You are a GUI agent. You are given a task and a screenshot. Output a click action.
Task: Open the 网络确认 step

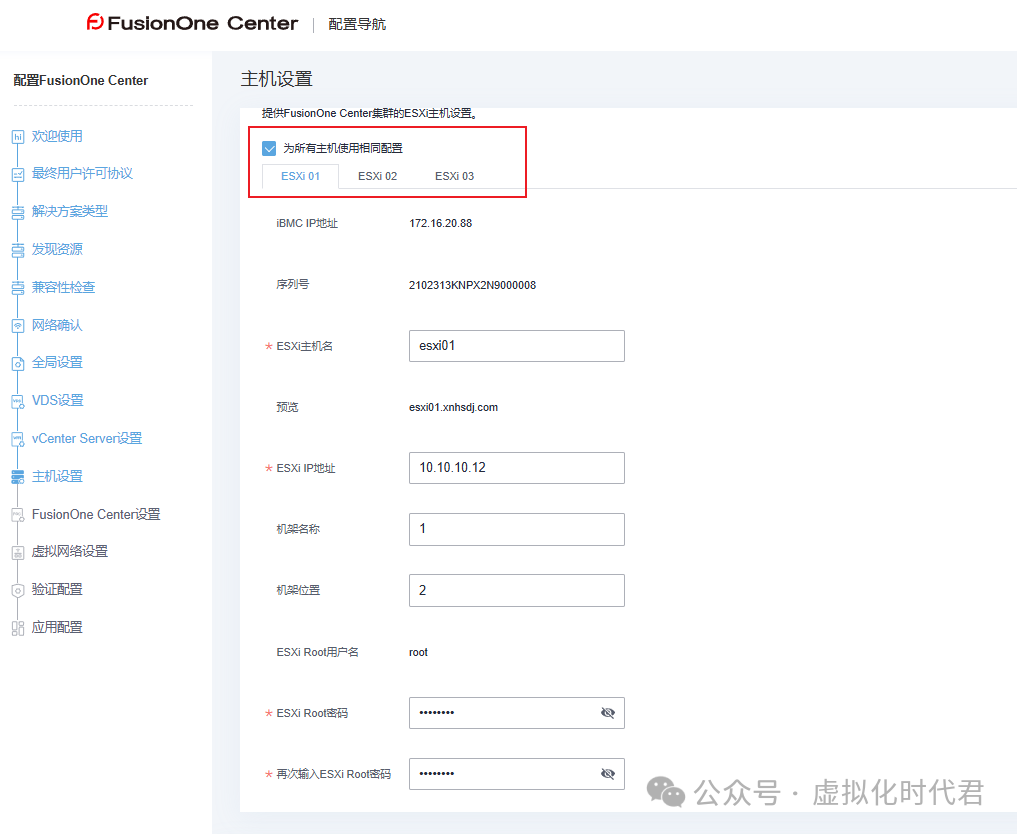point(57,325)
